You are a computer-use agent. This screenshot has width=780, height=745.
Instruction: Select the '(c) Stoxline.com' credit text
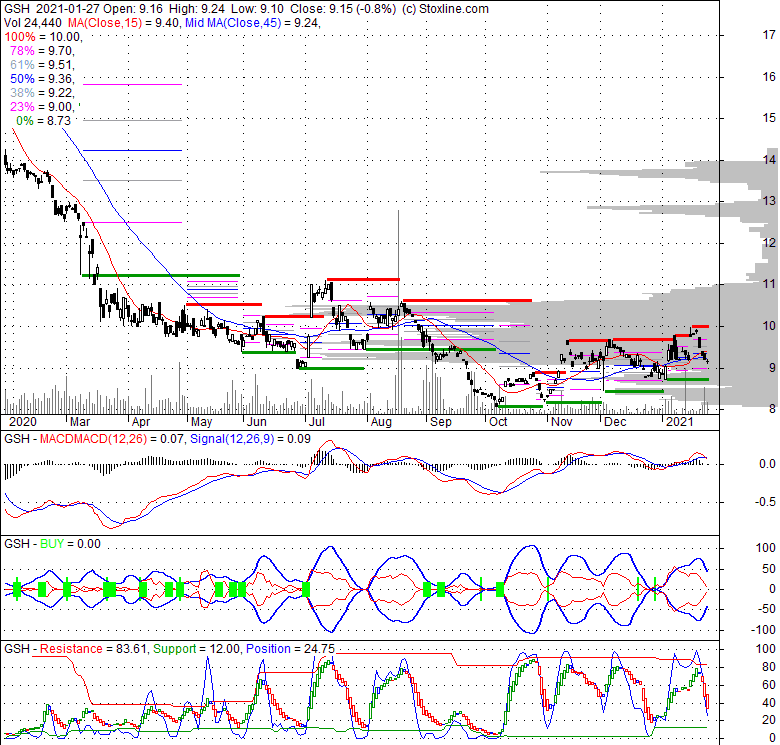click(x=445, y=9)
